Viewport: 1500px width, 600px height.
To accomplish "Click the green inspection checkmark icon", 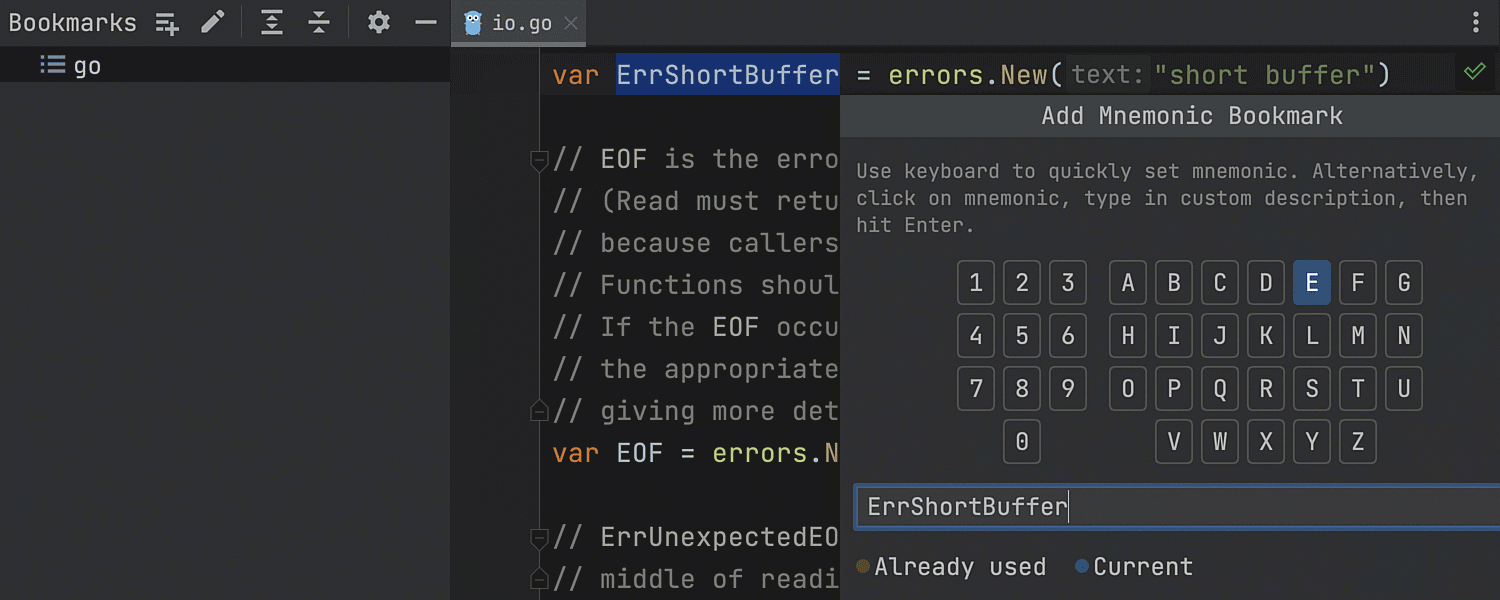I will [x=1474, y=72].
